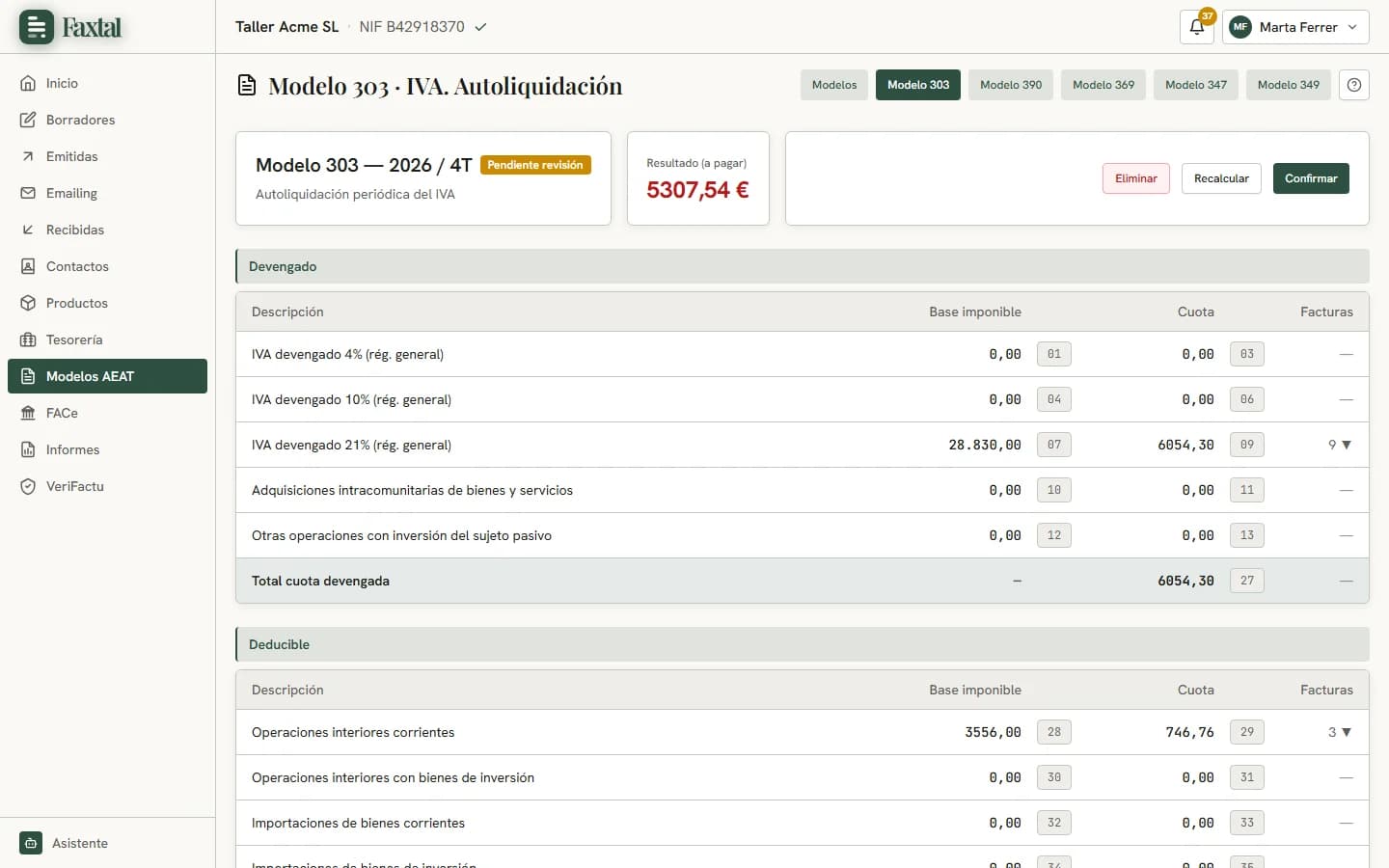The width and height of the screenshot is (1389, 868).
Task: Click the Taller Acme SL company name
Action: (286, 27)
